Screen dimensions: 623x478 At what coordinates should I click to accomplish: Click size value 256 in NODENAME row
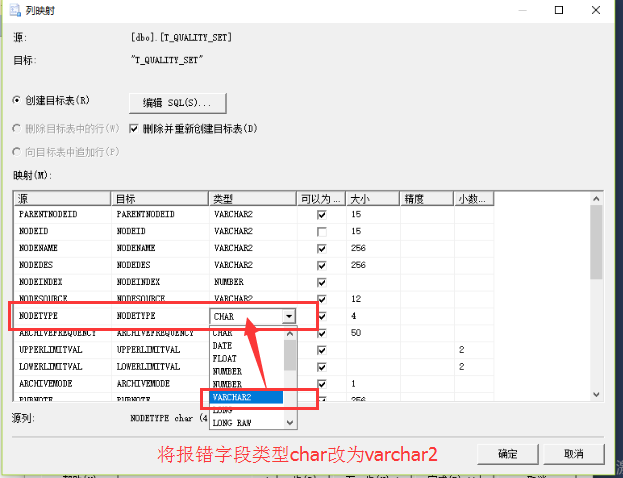point(358,248)
